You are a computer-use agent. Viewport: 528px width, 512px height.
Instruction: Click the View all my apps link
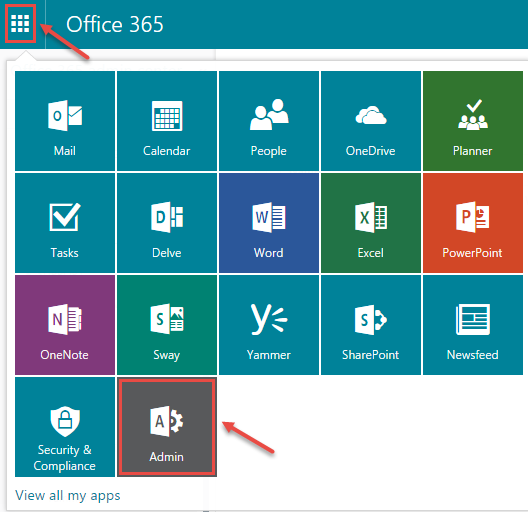68,496
